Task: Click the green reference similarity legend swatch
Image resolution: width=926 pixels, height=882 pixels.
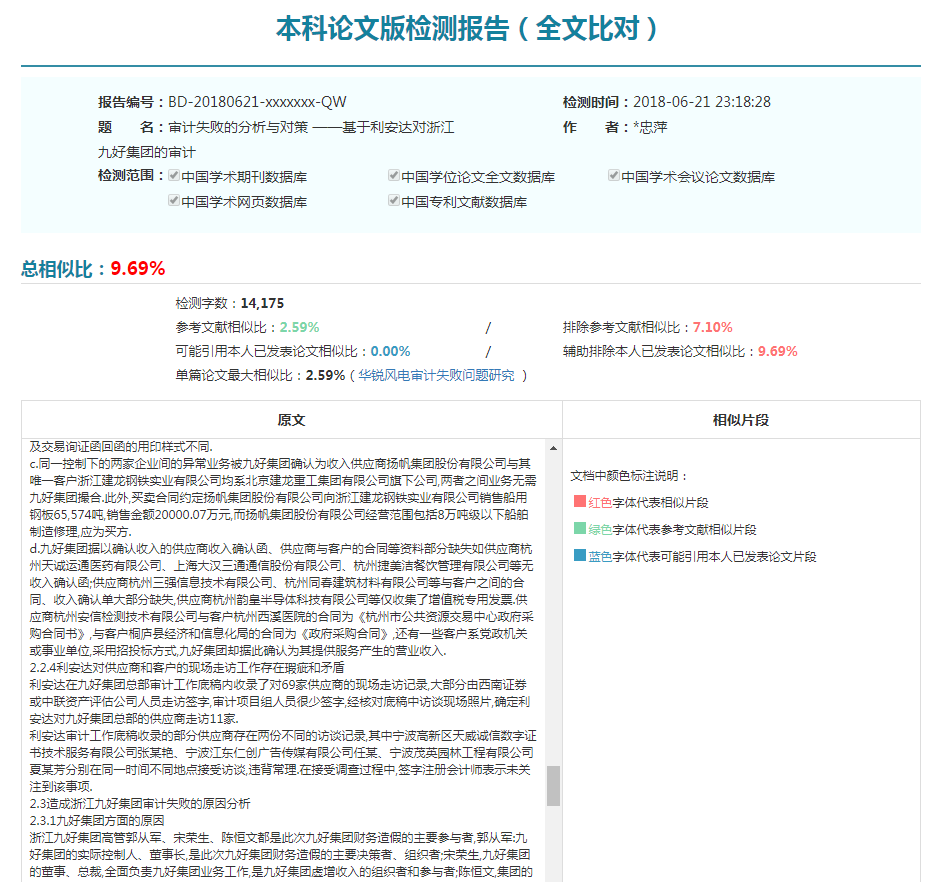Action: [x=578, y=530]
